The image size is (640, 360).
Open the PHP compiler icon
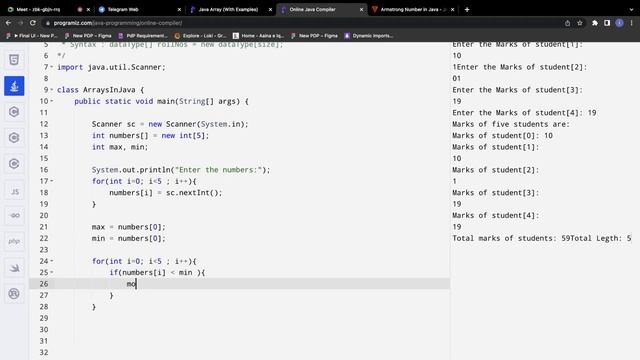click(14, 242)
